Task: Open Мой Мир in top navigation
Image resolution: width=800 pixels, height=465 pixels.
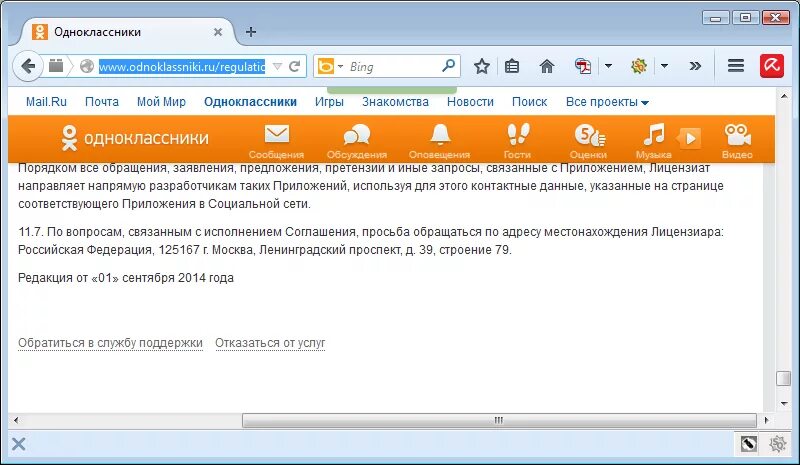Action: pos(161,102)
